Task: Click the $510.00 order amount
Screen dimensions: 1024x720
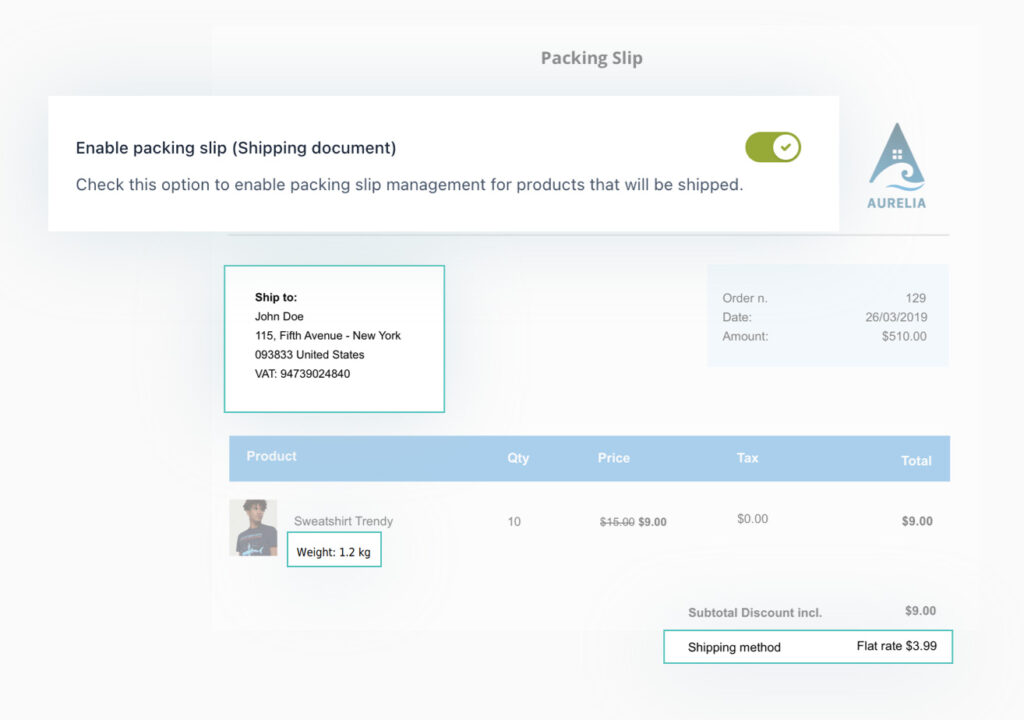Action: pos(904,336)
